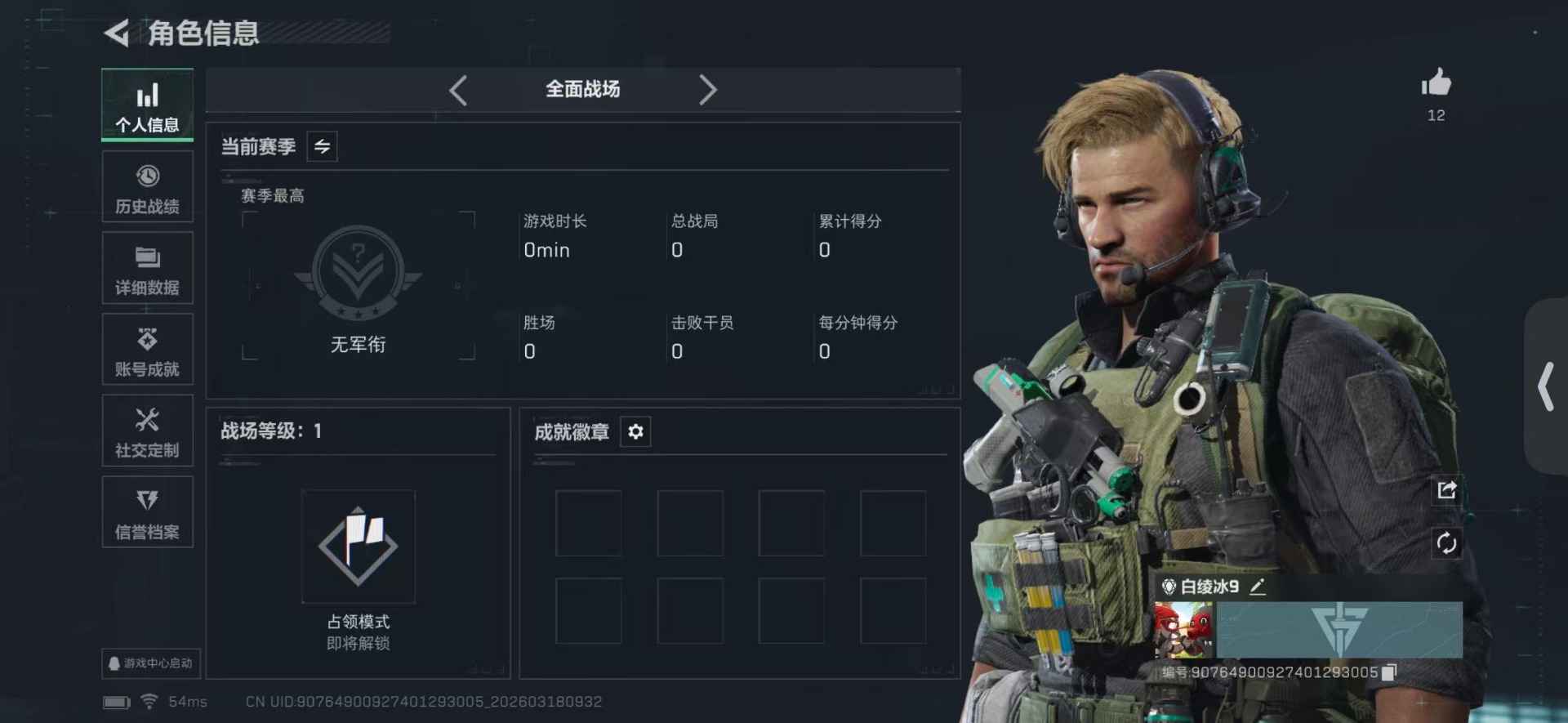Expand the side panel on the right edge
The width and height of the screenshot is (1568, 723).
pyautogui.click(x=1546, y=386)
